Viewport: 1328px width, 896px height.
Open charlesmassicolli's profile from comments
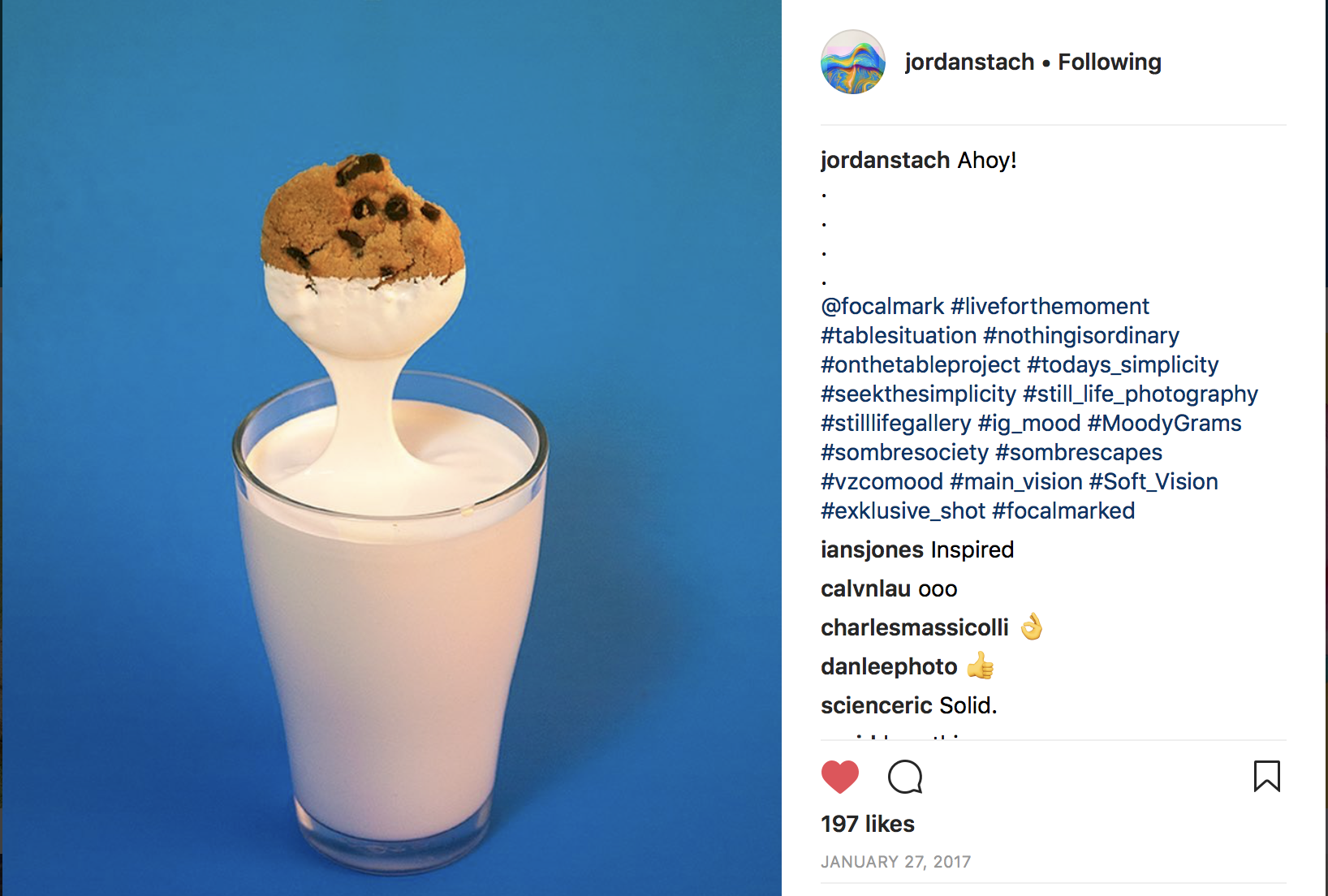(915, 627)
